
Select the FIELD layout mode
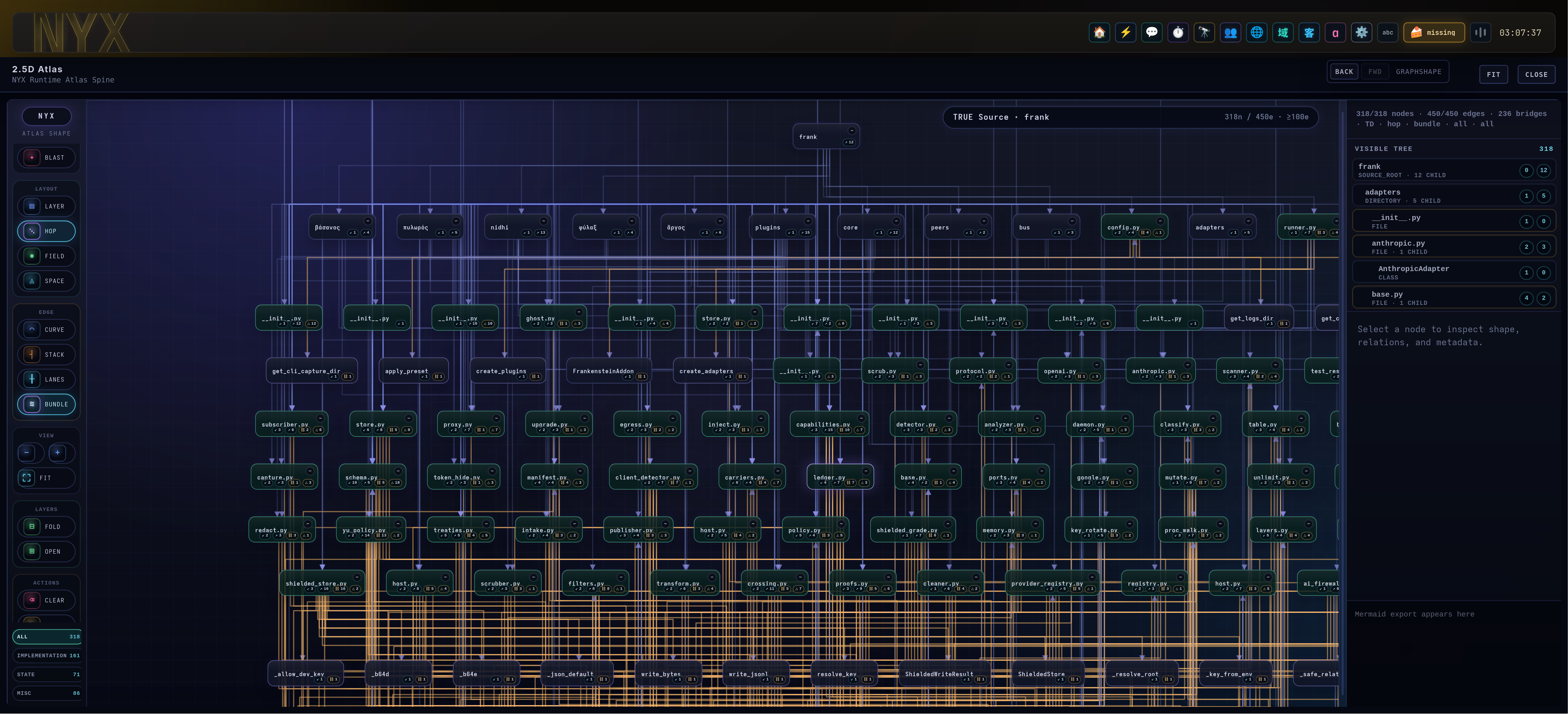(x=46, y=256)
